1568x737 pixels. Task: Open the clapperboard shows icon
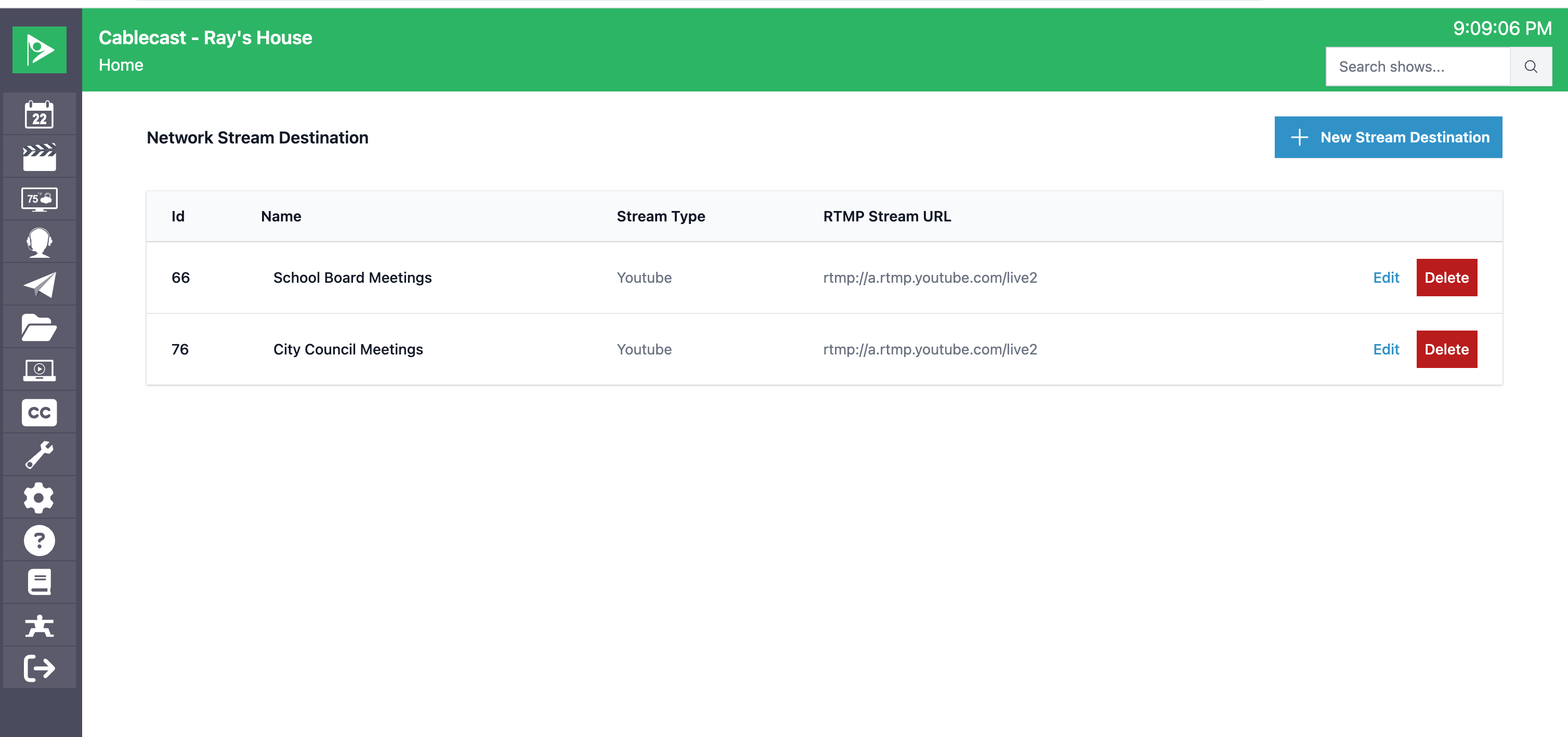pos(40,157)
